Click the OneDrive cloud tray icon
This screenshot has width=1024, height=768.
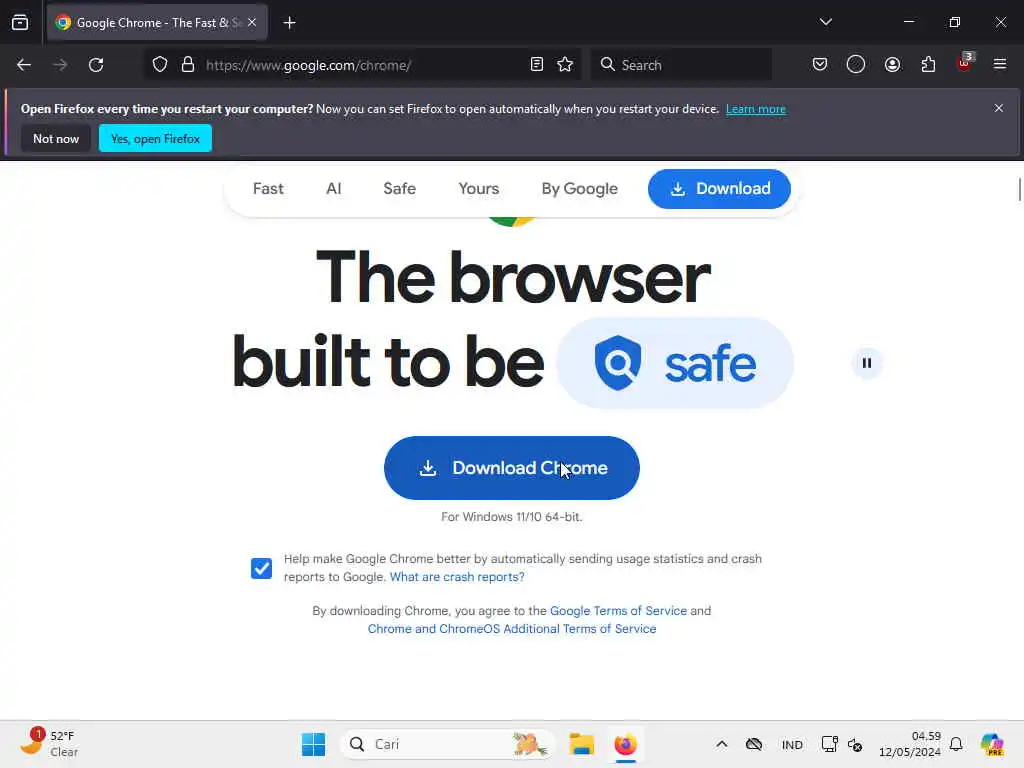pos(754,744)
